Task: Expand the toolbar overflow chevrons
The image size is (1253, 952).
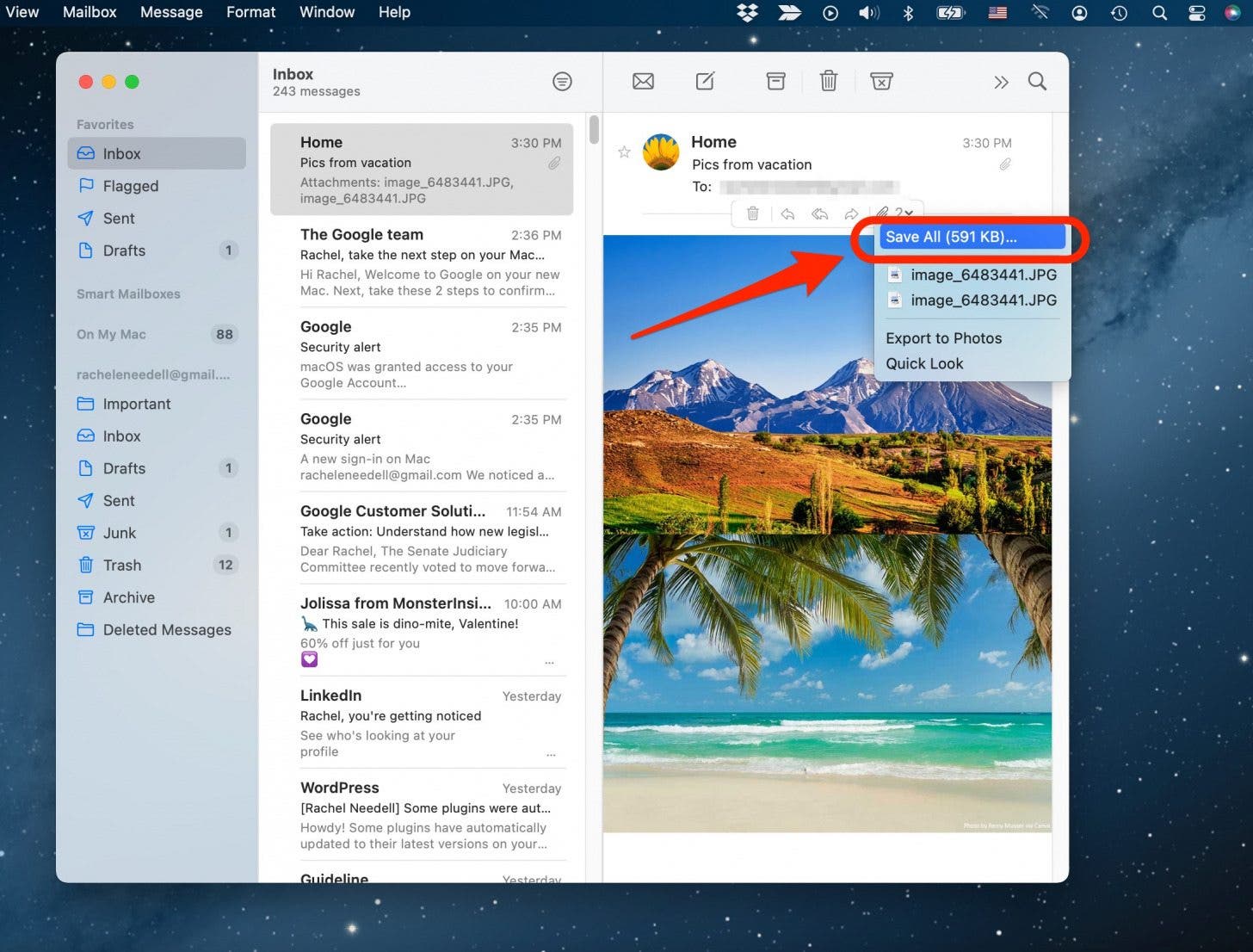Action: coord(1001,82)
